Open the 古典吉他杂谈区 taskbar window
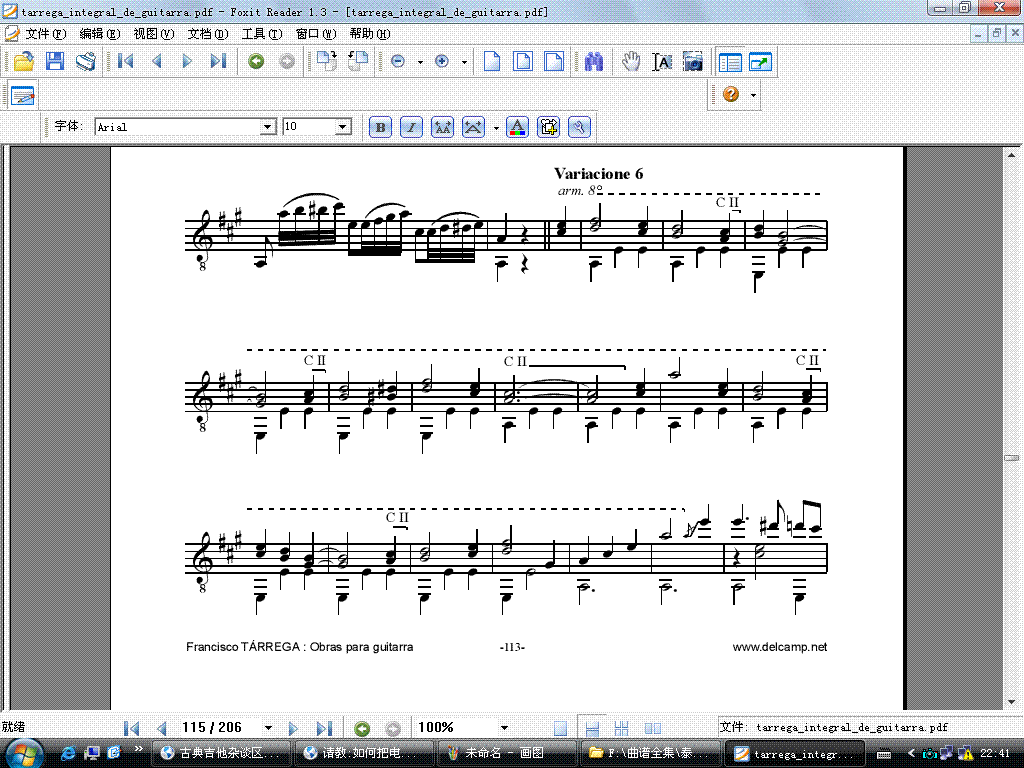The width and height of the screenshot is (1024, 768). (221, 753)
